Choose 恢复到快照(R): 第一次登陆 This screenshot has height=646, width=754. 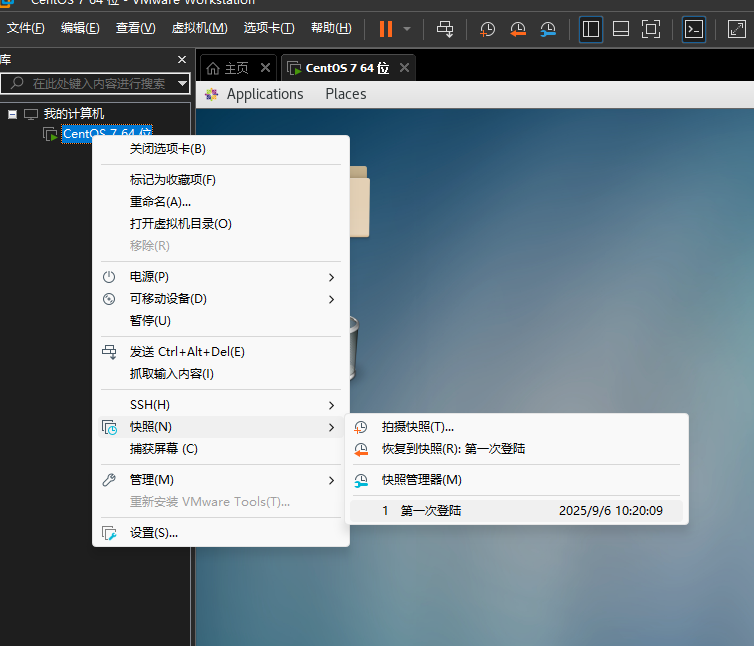click(x=516, y=449)
